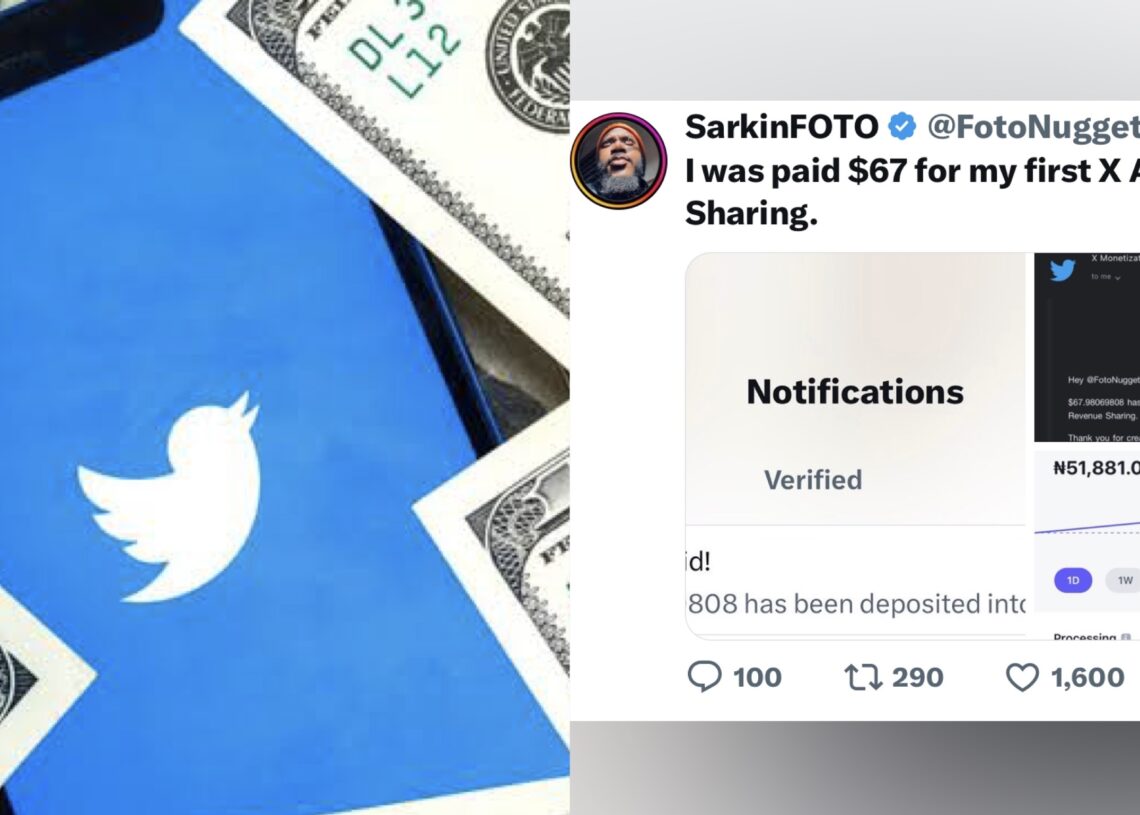Switch to the Verified notifications tab
1140x815 pixels.
(x=813, y=480)
